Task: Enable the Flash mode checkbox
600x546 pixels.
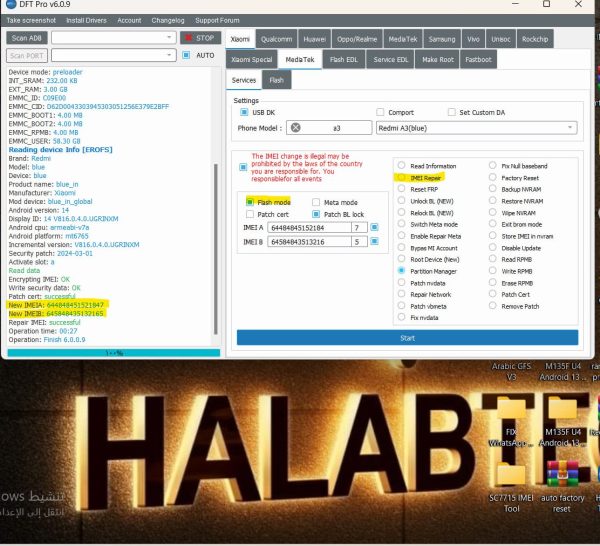Action: pyautogui.click(x=250, y=202)
